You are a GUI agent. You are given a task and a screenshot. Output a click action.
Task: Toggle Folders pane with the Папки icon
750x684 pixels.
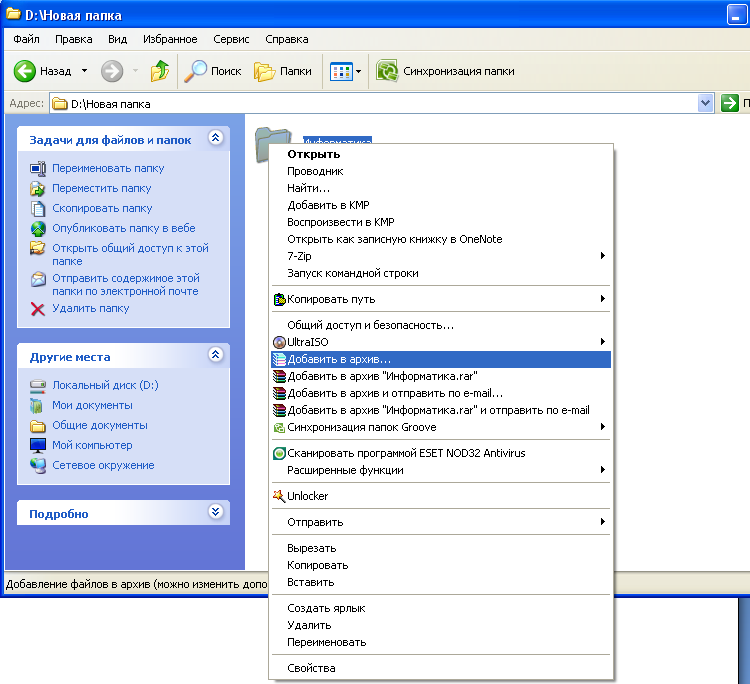coord(265,71)
